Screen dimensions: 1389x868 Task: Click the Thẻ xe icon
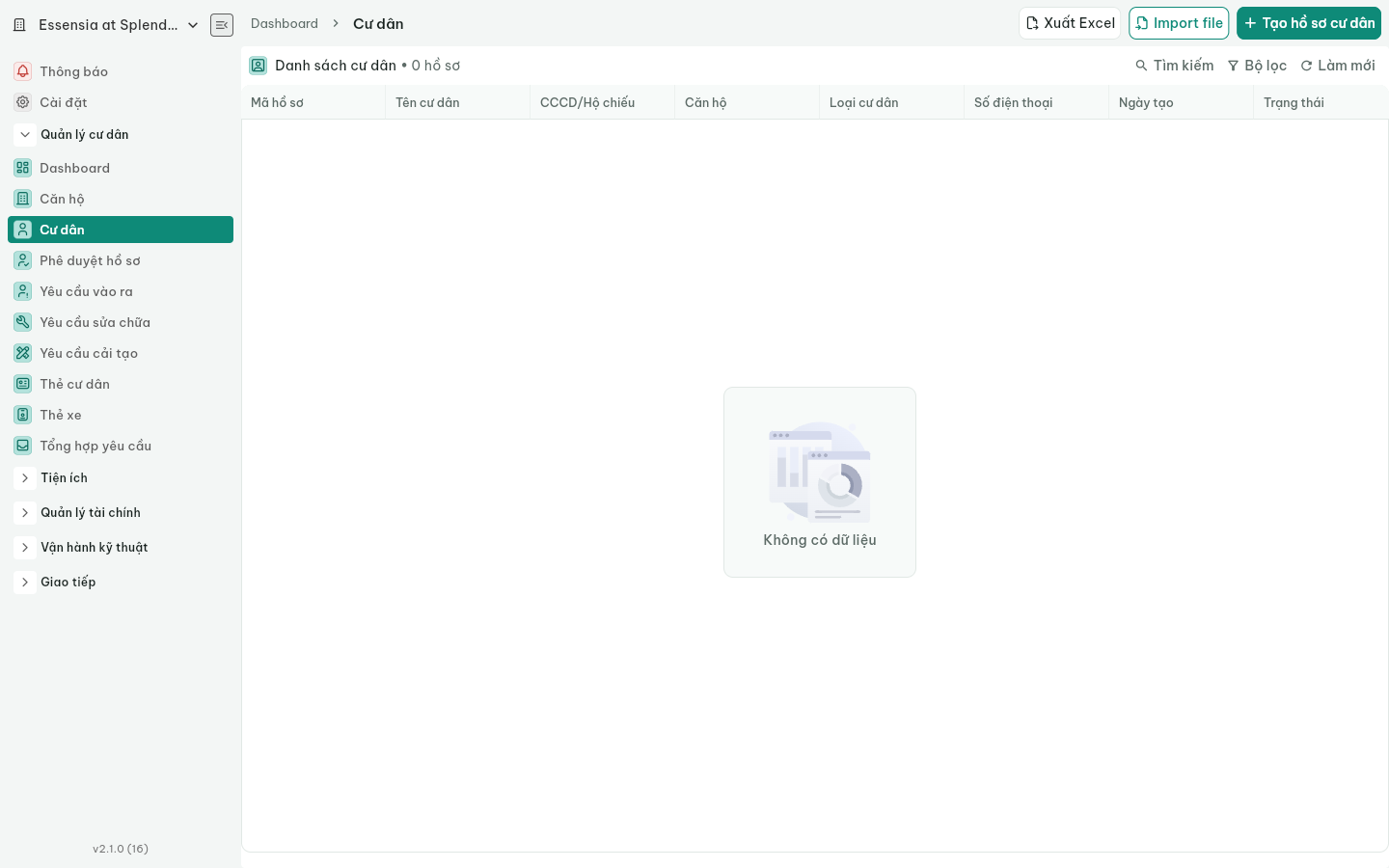point(23,415)
